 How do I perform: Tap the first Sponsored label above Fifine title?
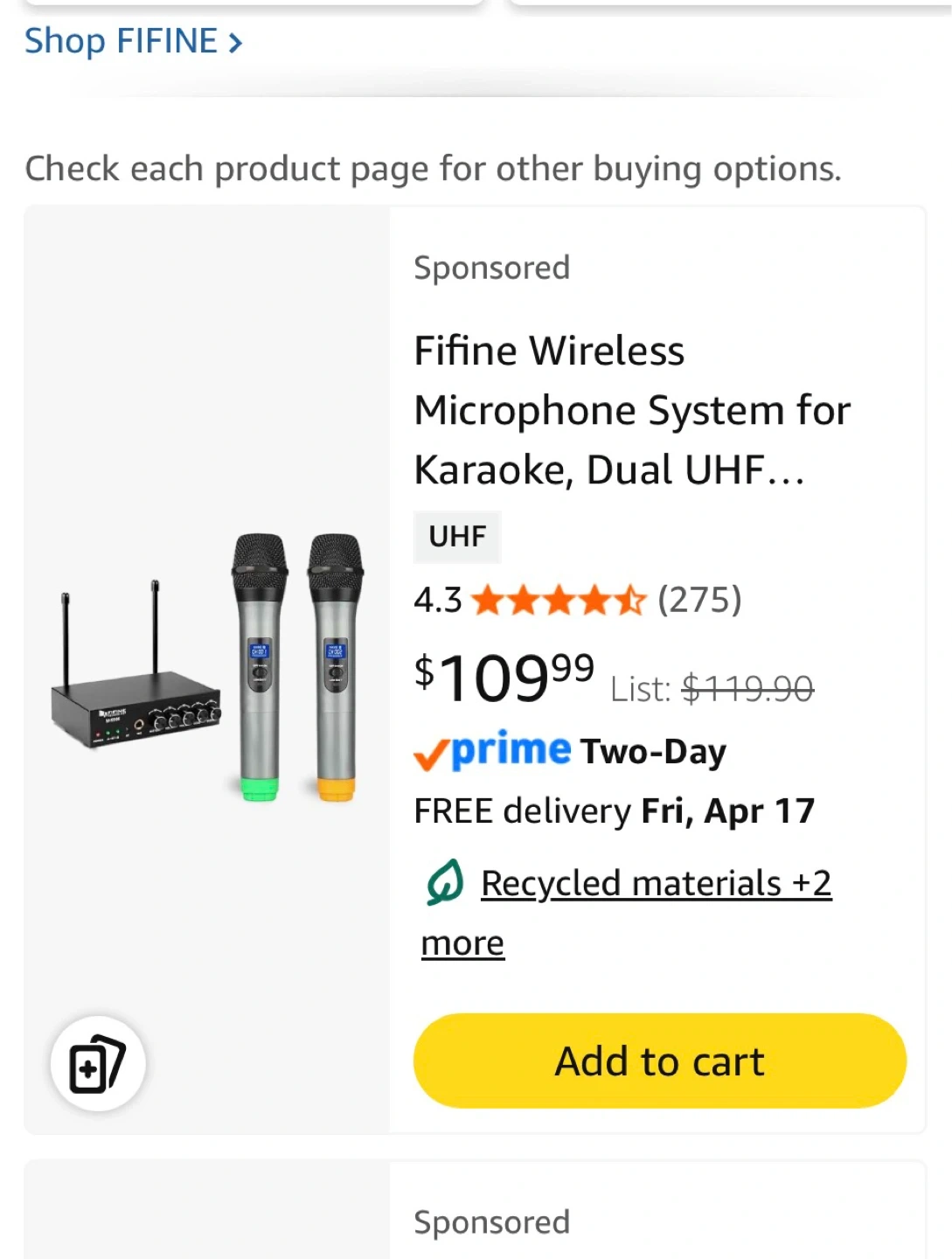coord(491,268)
